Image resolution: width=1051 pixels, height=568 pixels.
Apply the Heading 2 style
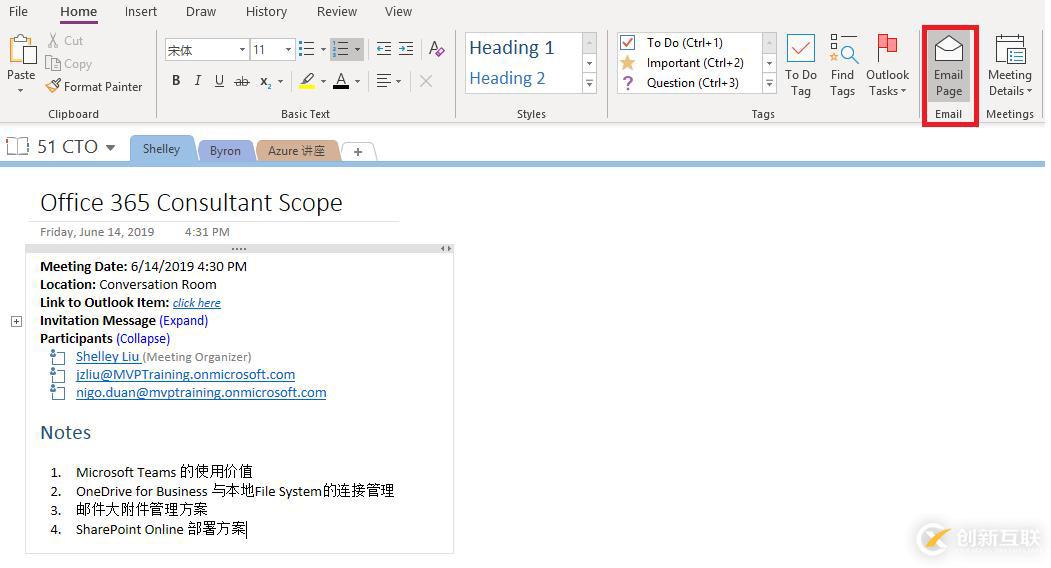tap(507, 78)
